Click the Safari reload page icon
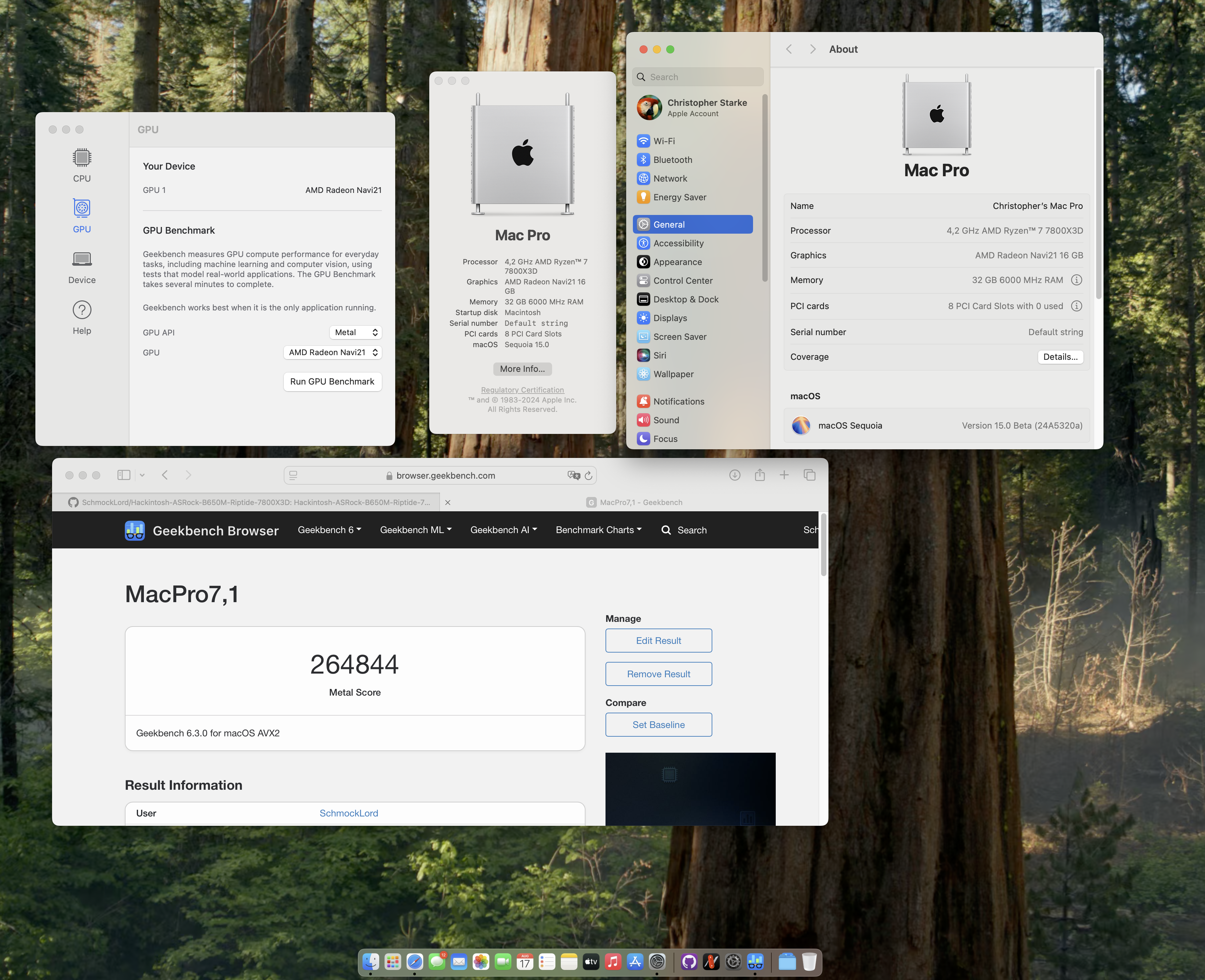The width and height of the screenshot is (1205, 980). [588, 475]
